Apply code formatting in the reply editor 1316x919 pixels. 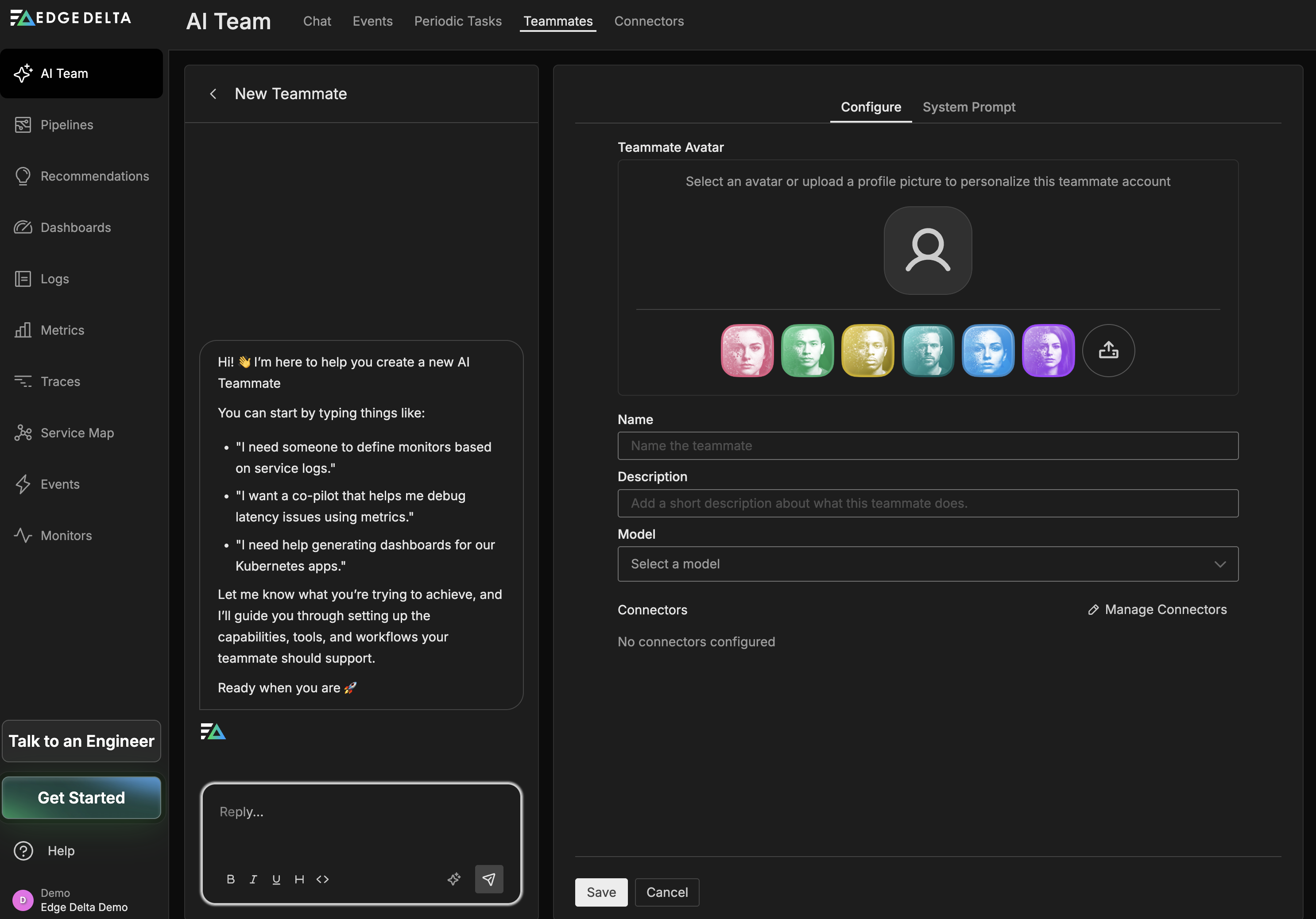pyautogui.click(x=322, y=880)
